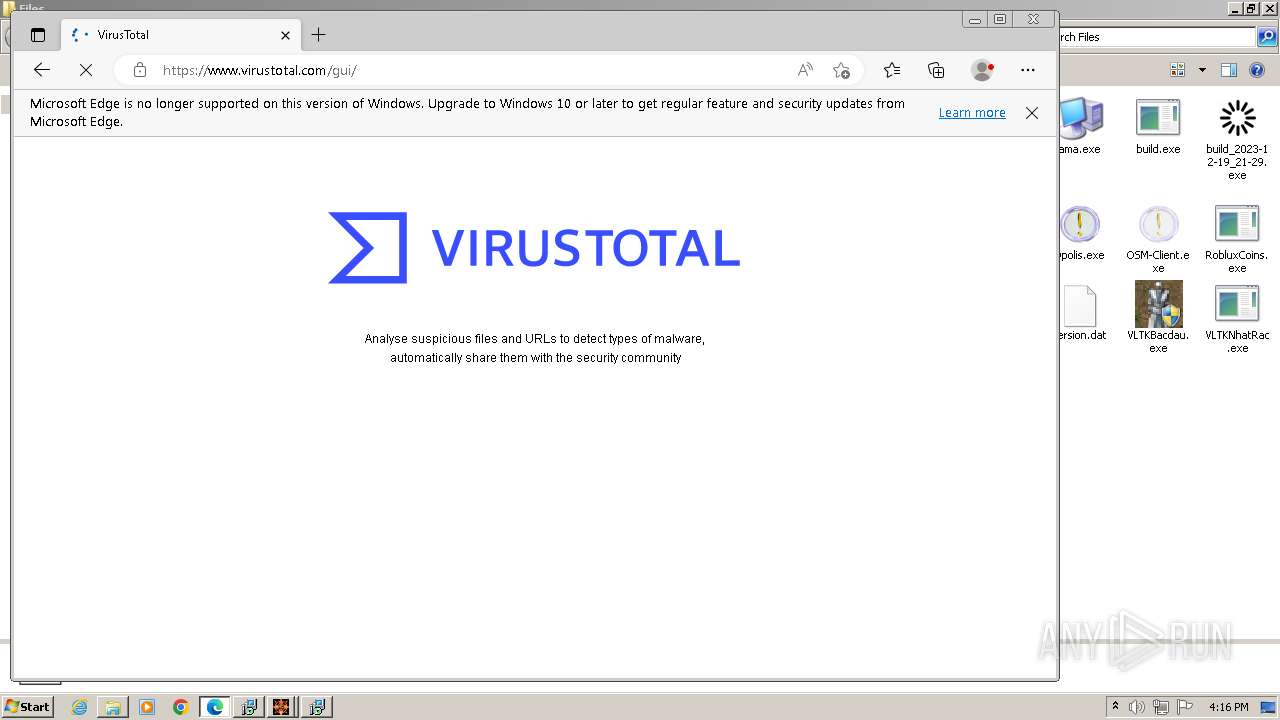The width and height of the screenshot is (1280, 720).
Task: Open the Favorites list
Action: 892,70
